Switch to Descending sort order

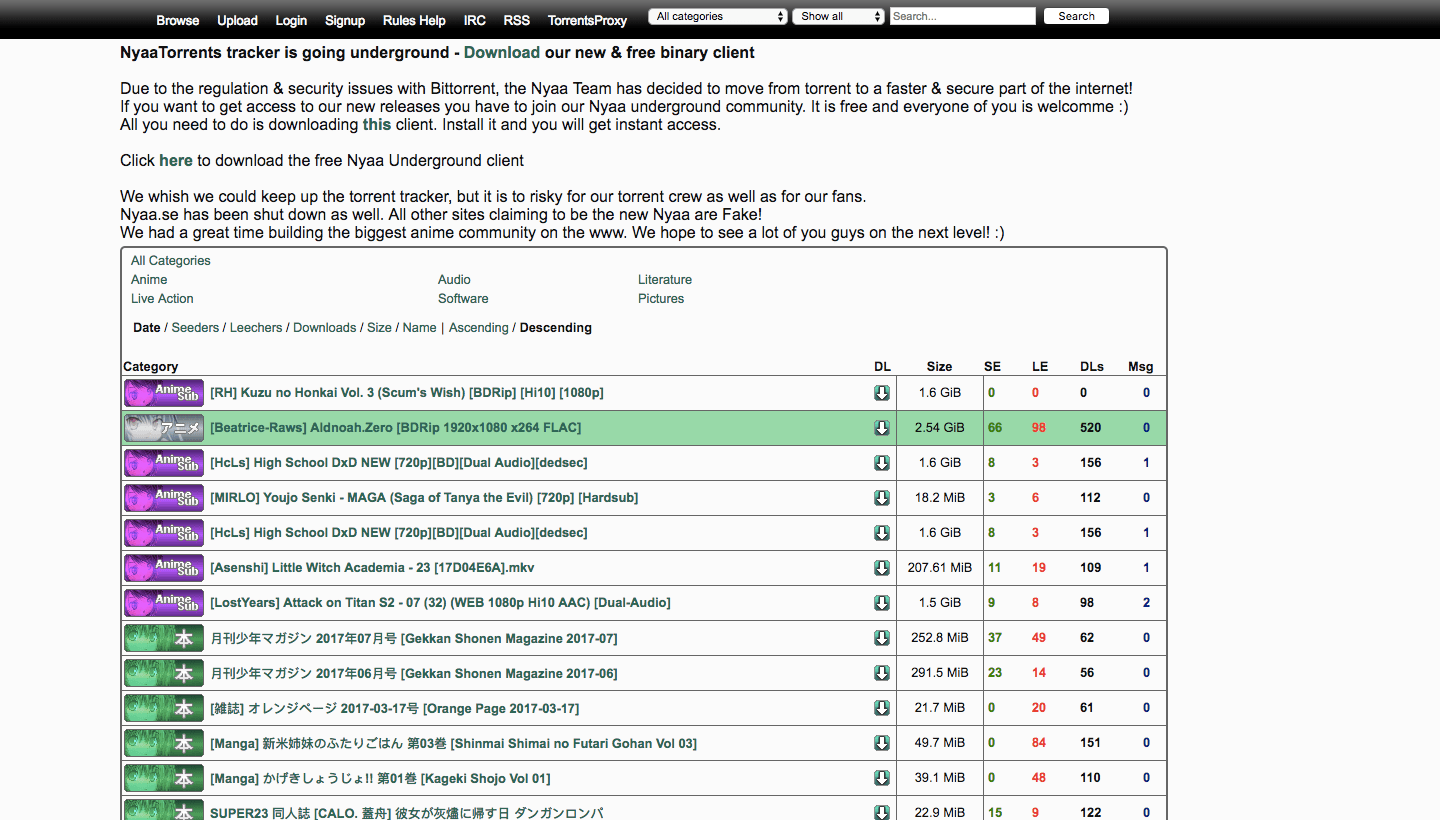point(556,327)
